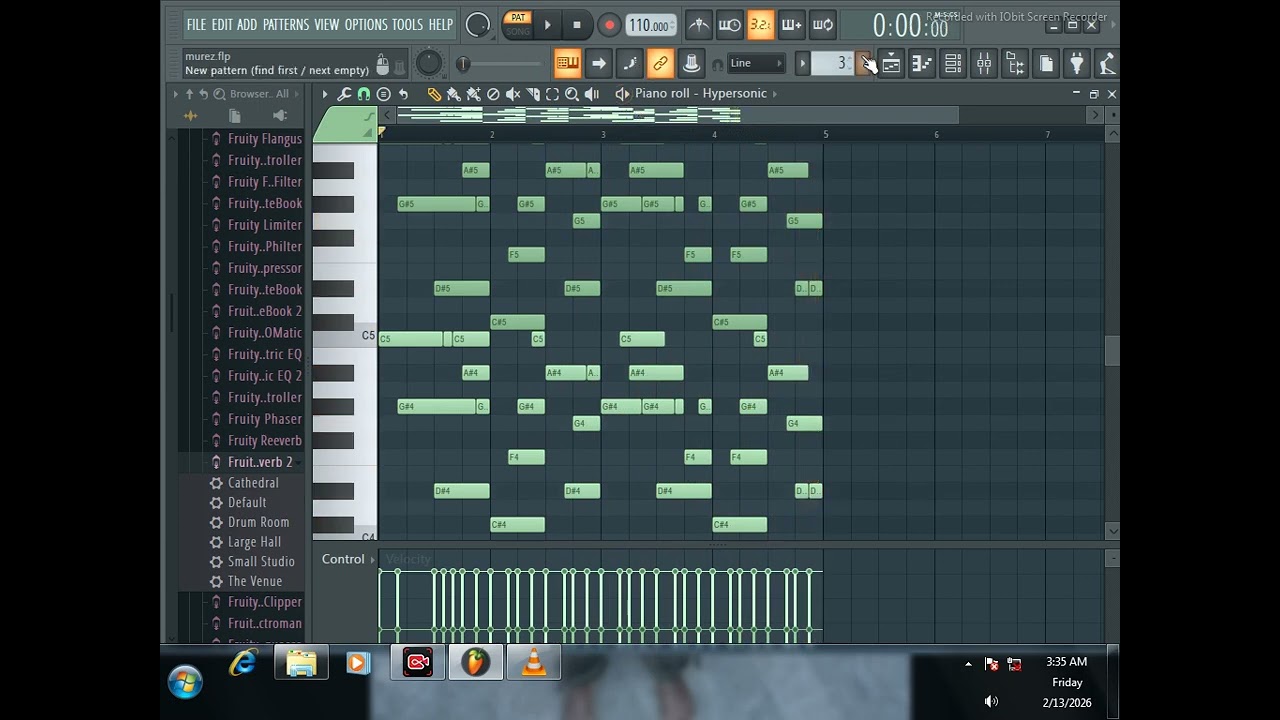This screenshot has height=720, width=1280.
Task: Toggle the countdown before recording (3.2.1)
Action: [761, 25]
